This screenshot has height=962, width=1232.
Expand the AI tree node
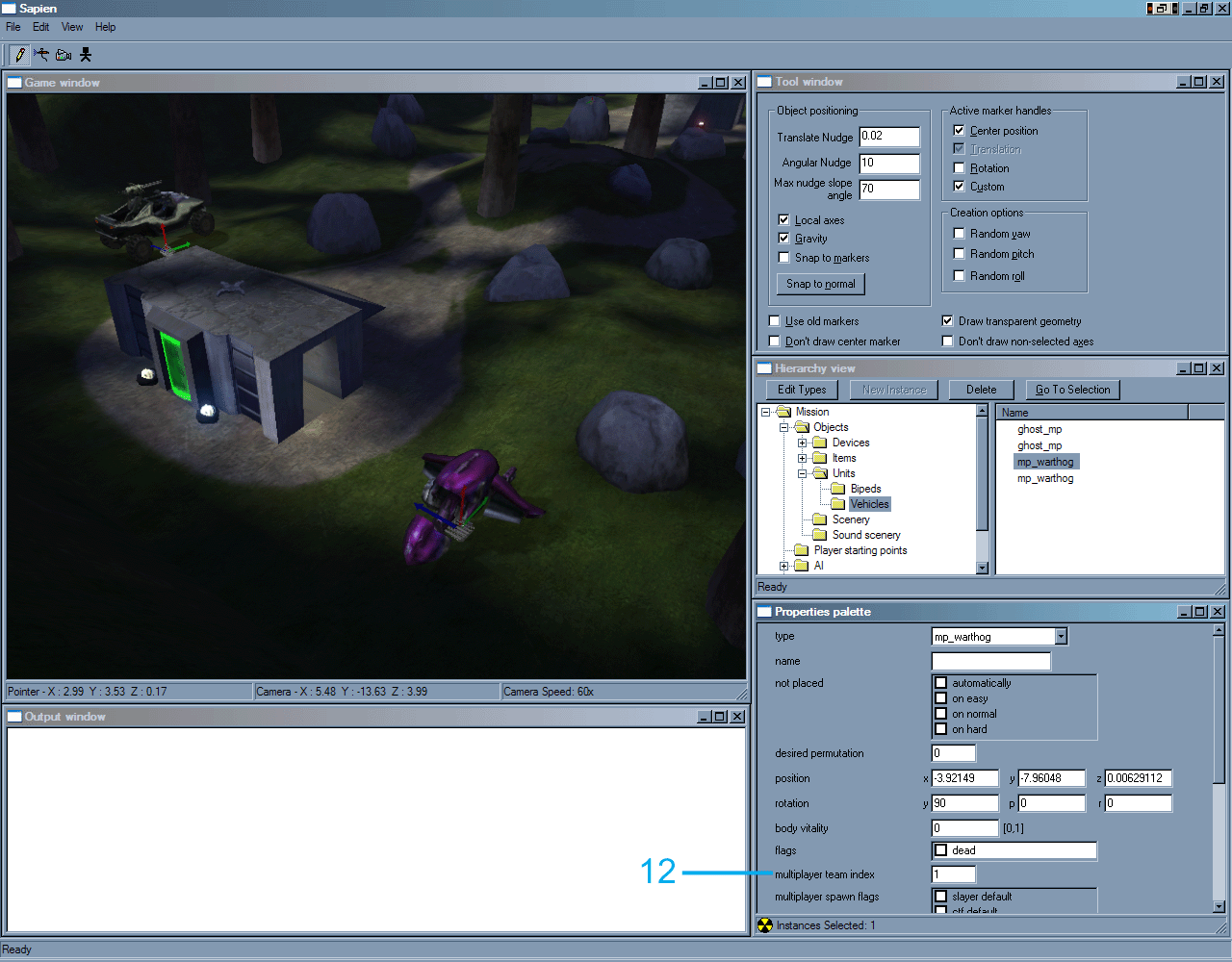(x=784, y=566)
